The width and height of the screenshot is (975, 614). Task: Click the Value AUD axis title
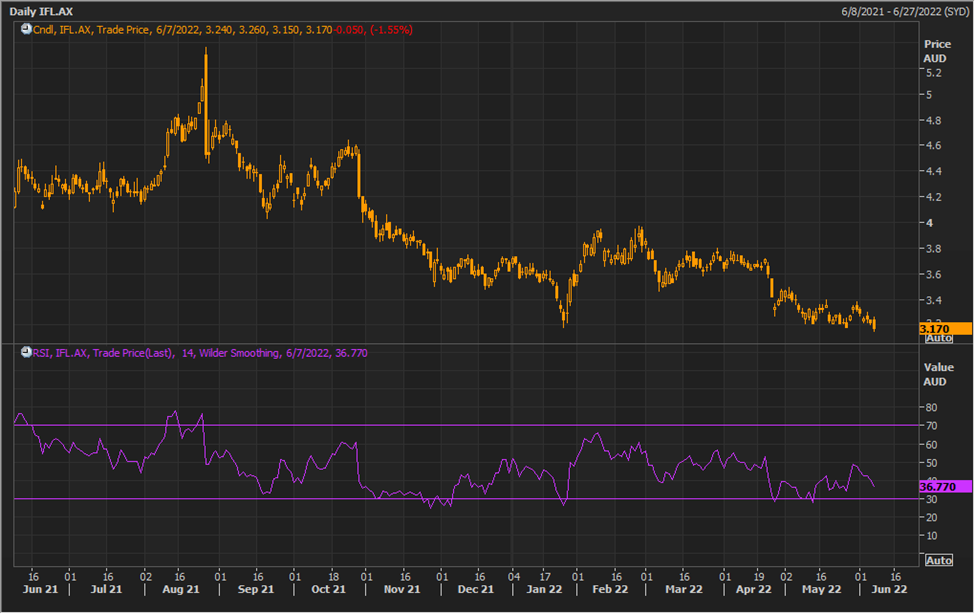(x=937, y=374)
